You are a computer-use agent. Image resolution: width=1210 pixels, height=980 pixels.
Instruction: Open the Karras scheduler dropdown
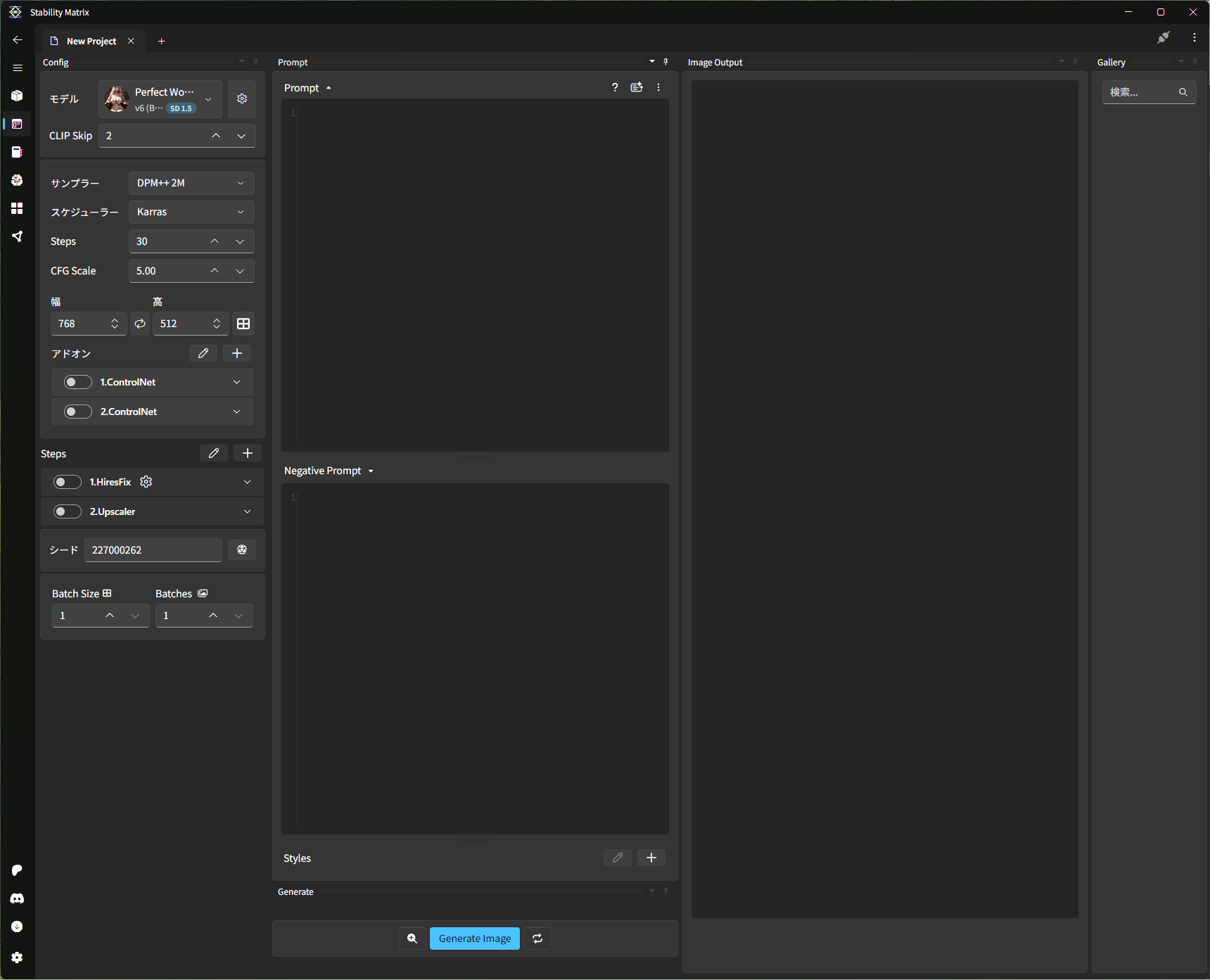[x=191, y=212]
